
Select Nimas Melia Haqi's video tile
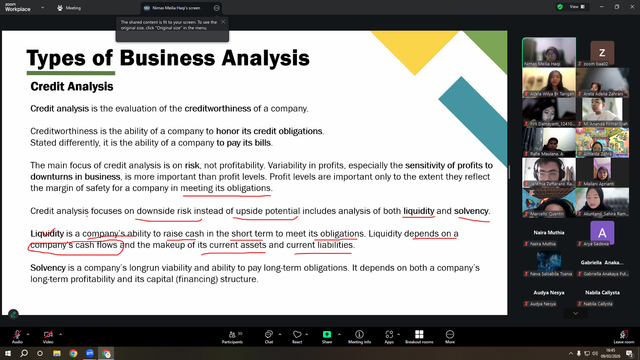coord(549,52)
